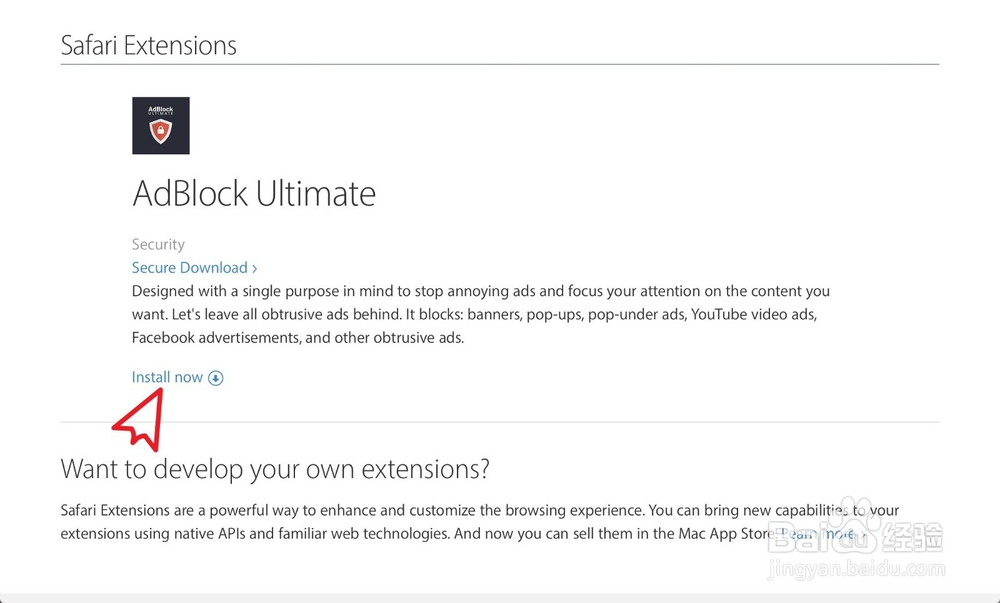Click the divider line below Install now
Viewport: 1000px width, 603px height.
tap(500, 422)
